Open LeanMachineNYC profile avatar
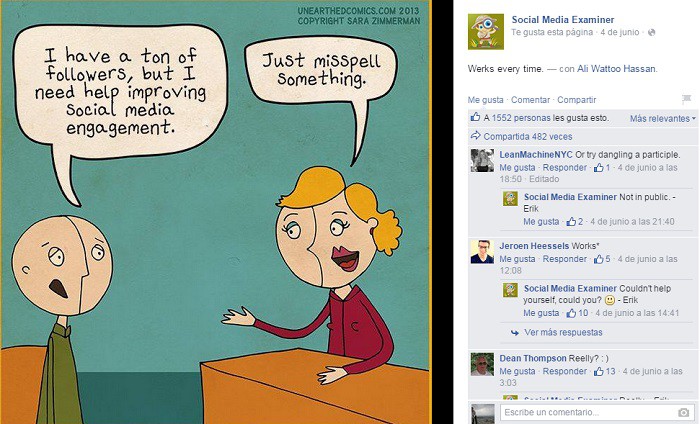The height and width of the screenshot is (424, 700). point(482,160)
